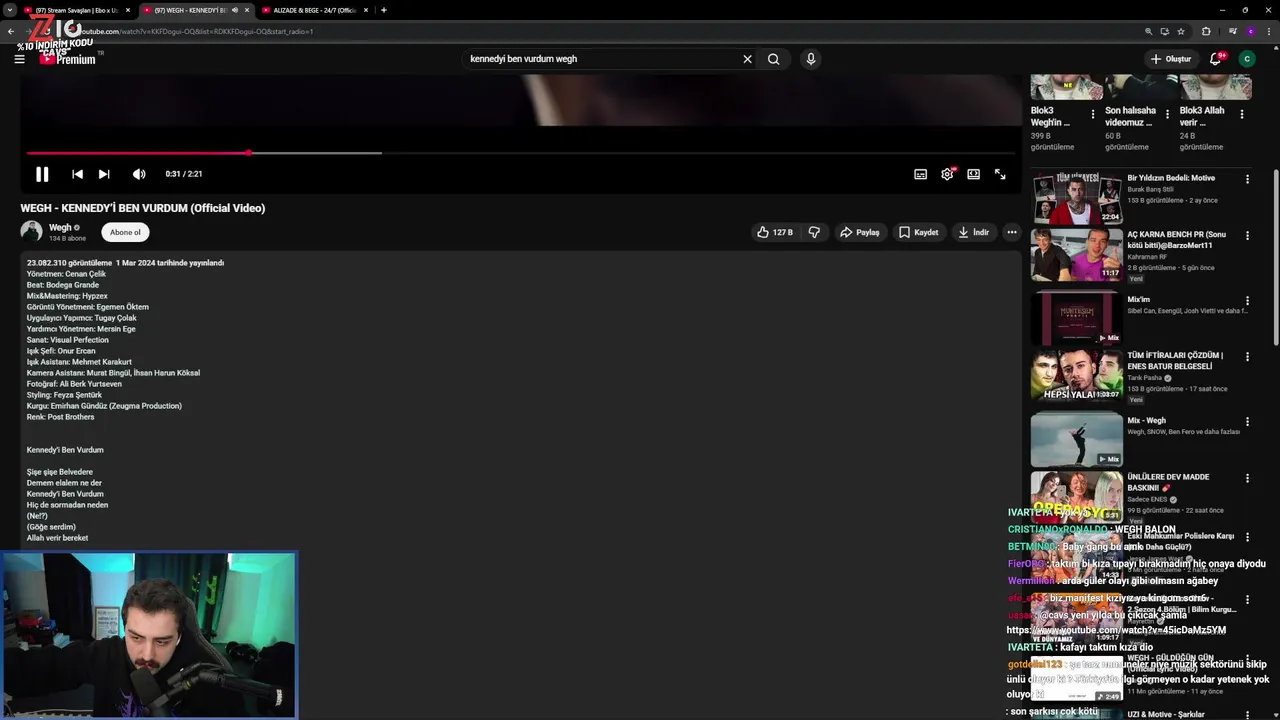The width and height of the screenshot is (1280, 720).
Task: Bookmark this page with star icon
Action: point(1181,31)
